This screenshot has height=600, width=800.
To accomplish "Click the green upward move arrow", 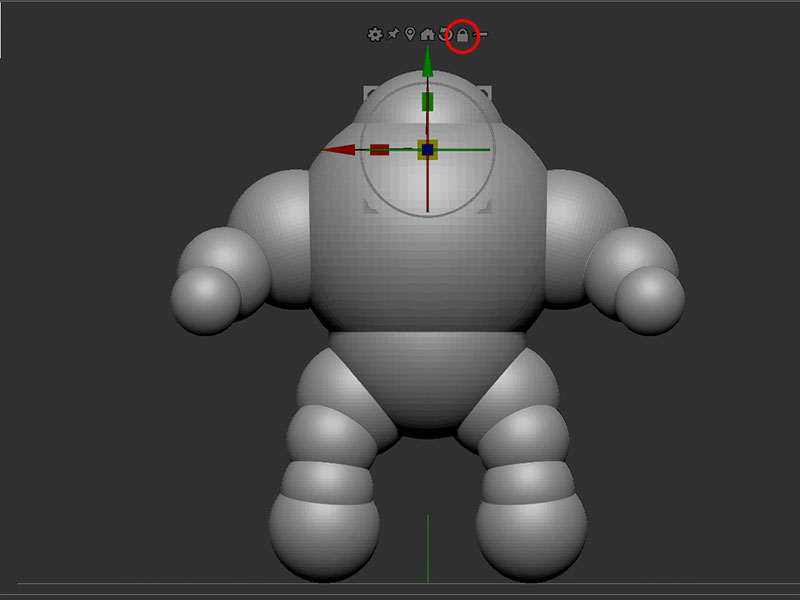I will coord(428,62).
